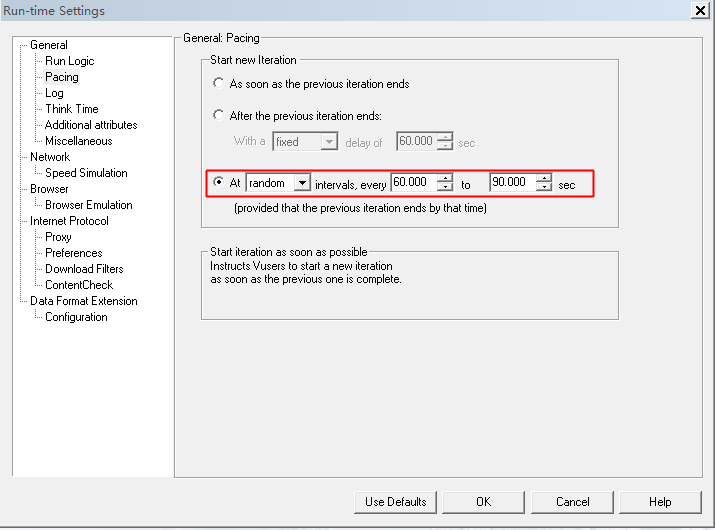
Task: Click Use Defaults button
Action: pyautogui.click(x=395, y=502)
